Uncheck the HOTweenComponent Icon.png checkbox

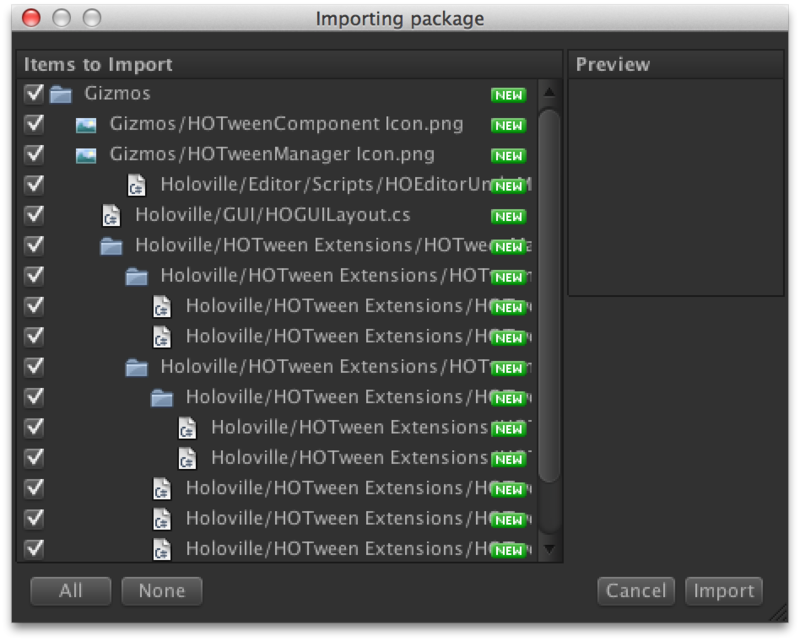pyautogui.click(x=34, y=124)
